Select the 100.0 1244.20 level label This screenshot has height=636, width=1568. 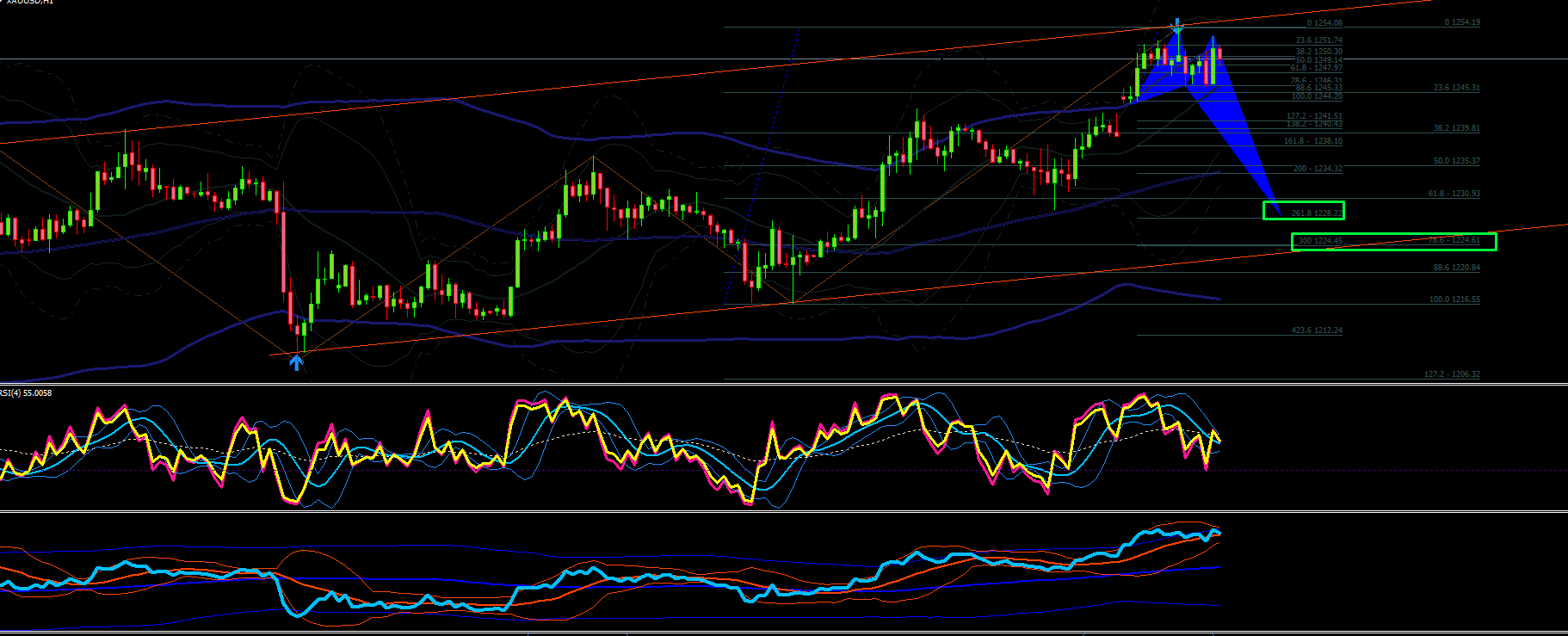pos(1317,96)
